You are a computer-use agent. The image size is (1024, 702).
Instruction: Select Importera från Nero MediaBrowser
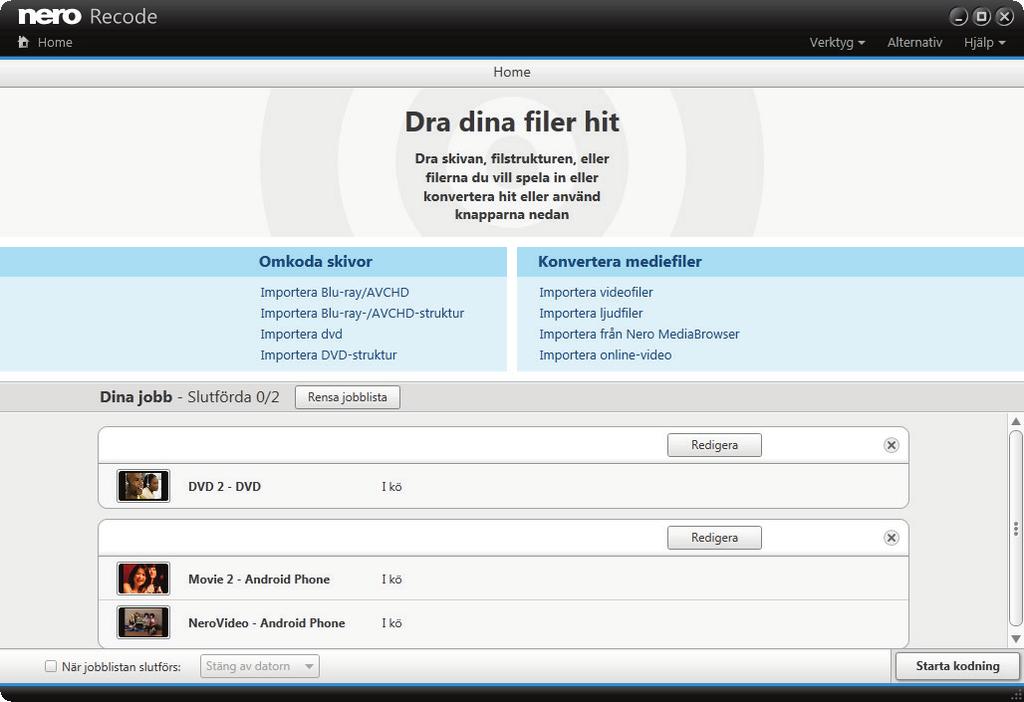click(639, 334)
